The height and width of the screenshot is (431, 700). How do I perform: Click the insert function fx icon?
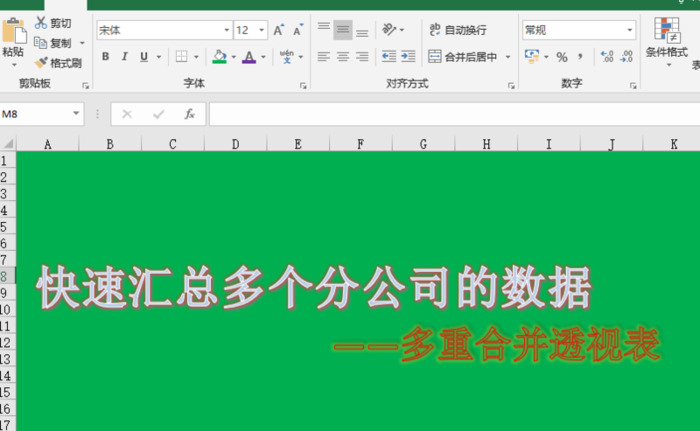[190, 114]
